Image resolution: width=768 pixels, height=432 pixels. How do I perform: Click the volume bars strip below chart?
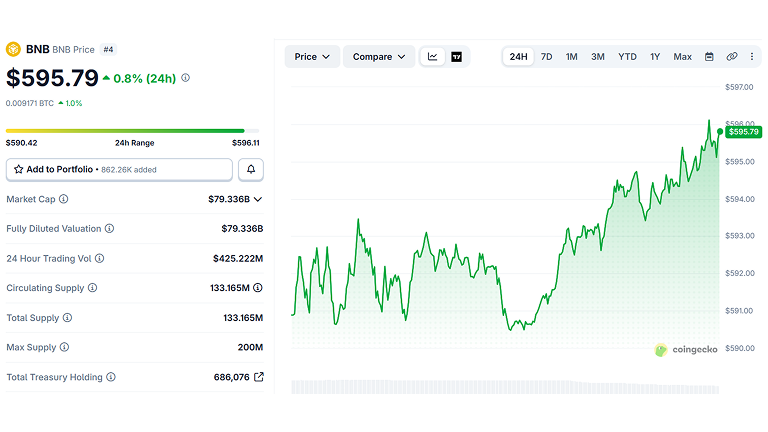coord(505,386)
